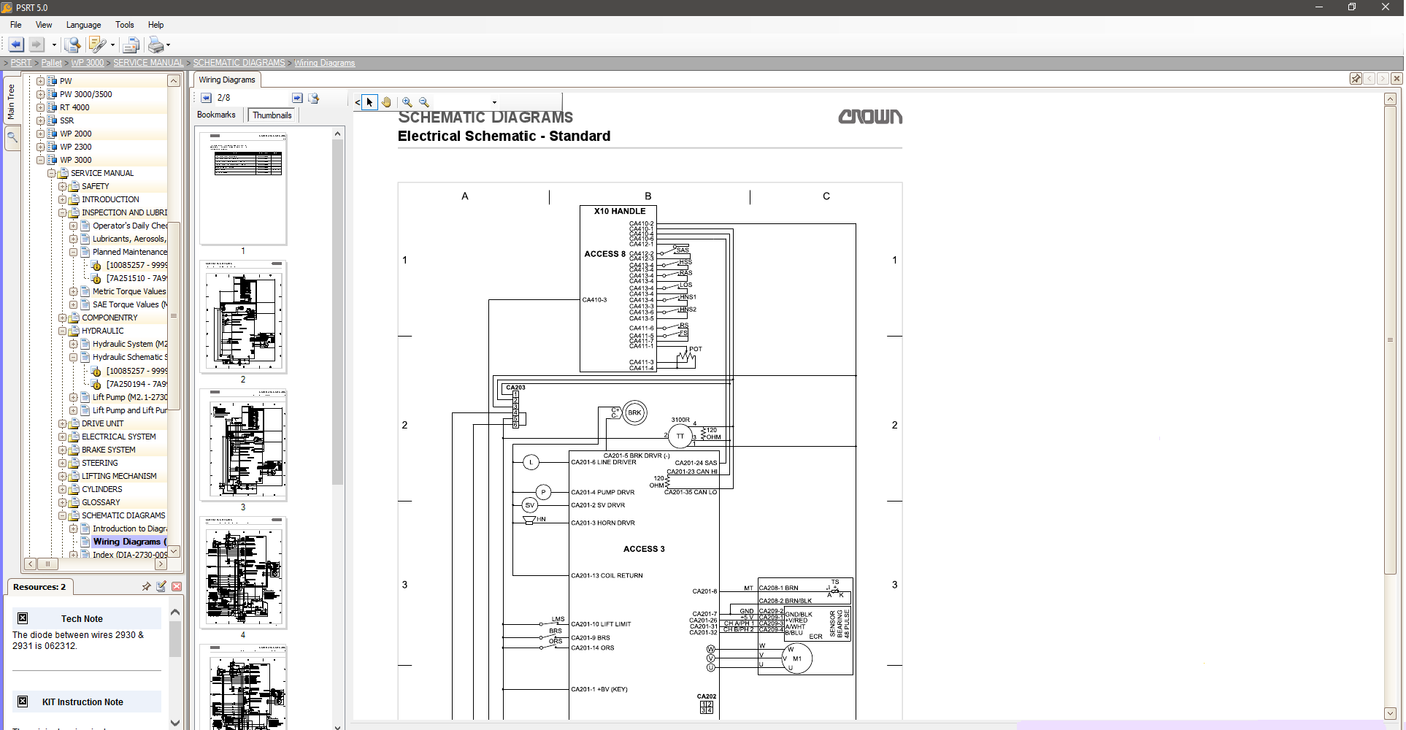Go to next page of the diagram
1406x730 pixels.
click(297, 97)
